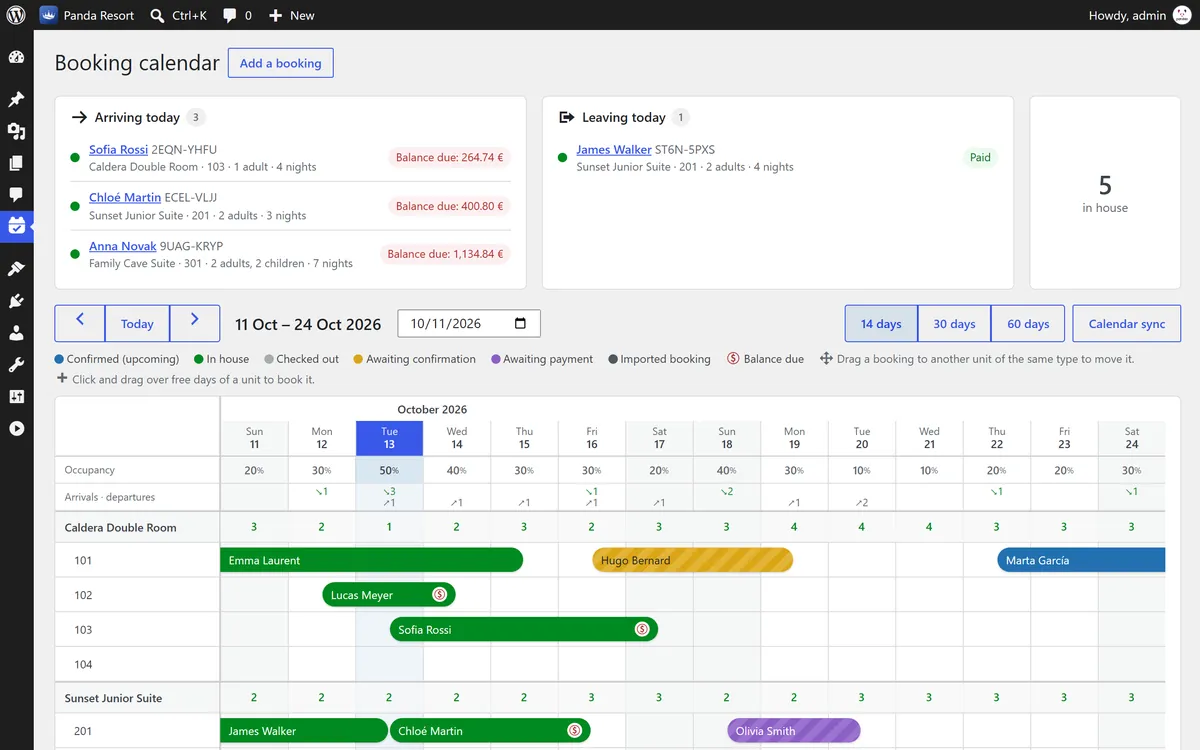This screenshot has height=750, width=1200.
Task: Open the Pages icon in sidebar
Action: coord(16,163)
